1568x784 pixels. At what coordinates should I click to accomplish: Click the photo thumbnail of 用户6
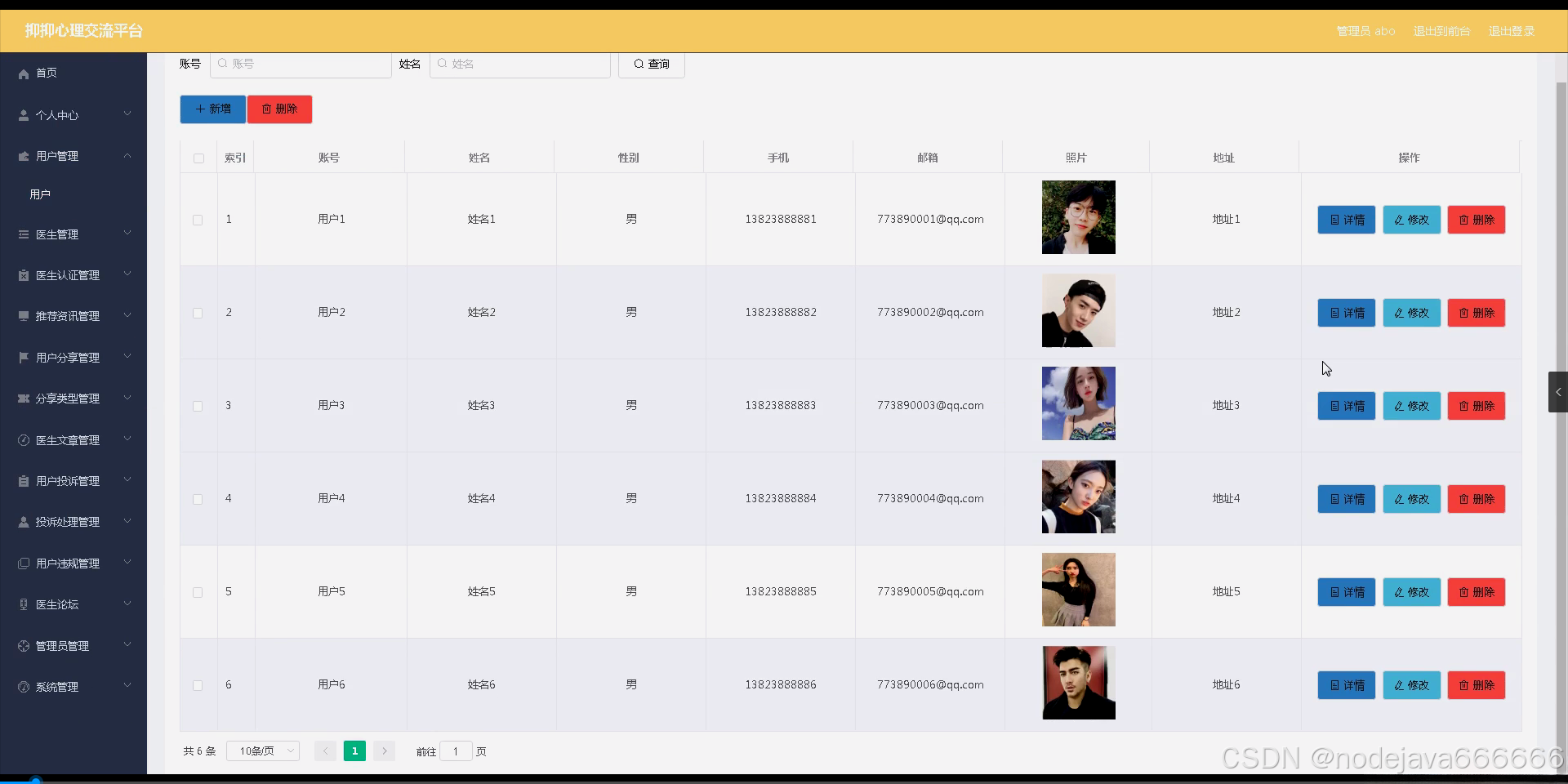point(1078,683)
